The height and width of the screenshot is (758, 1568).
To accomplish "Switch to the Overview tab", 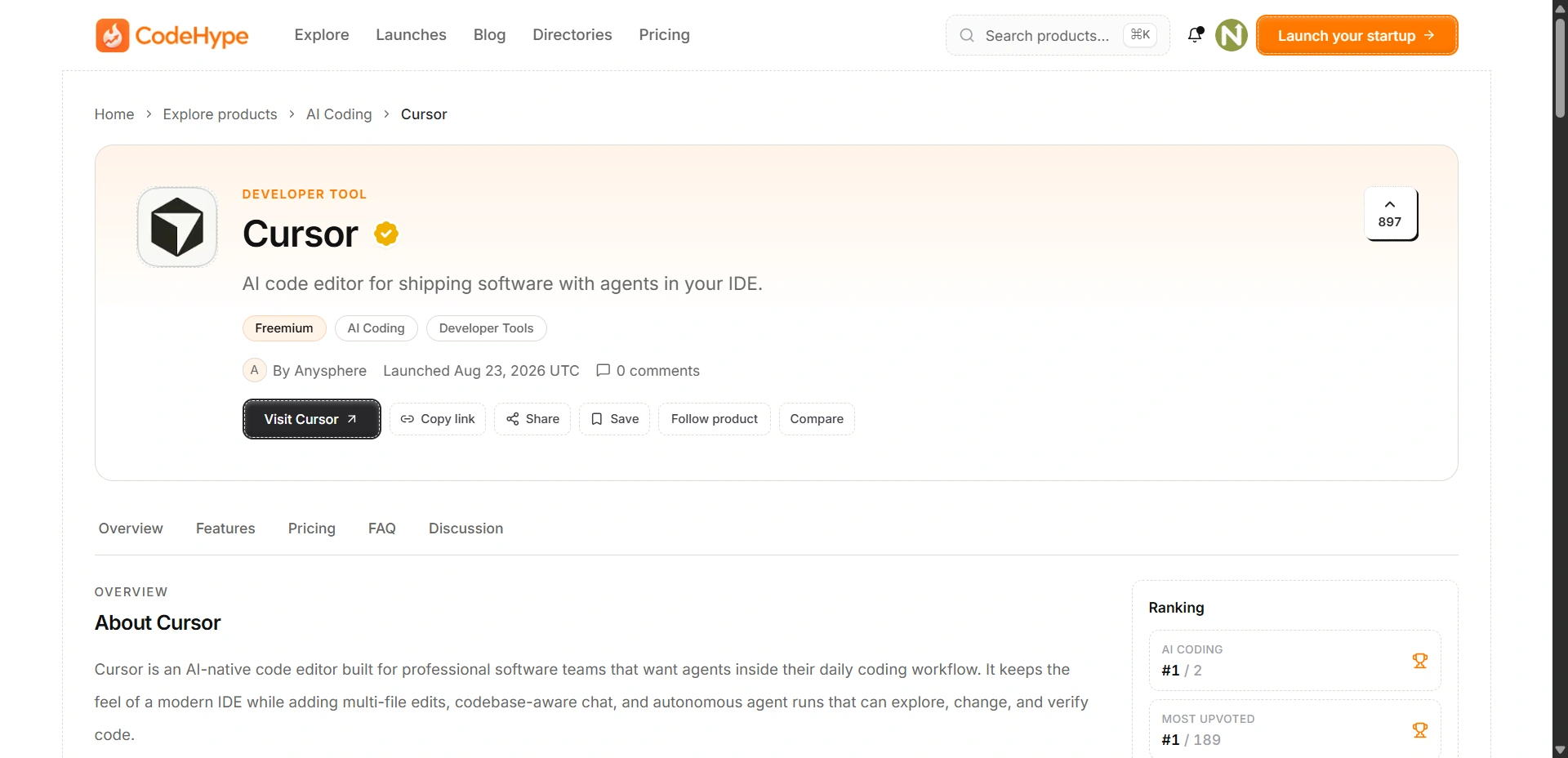I will [131, 528].
